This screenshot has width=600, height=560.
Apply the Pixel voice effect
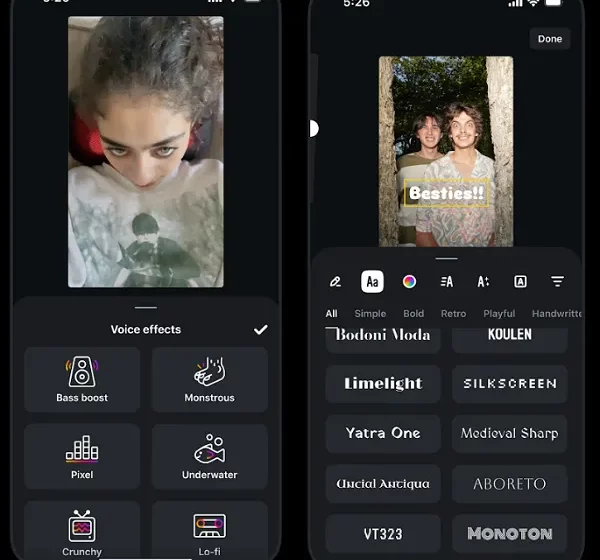pos(82,455)
